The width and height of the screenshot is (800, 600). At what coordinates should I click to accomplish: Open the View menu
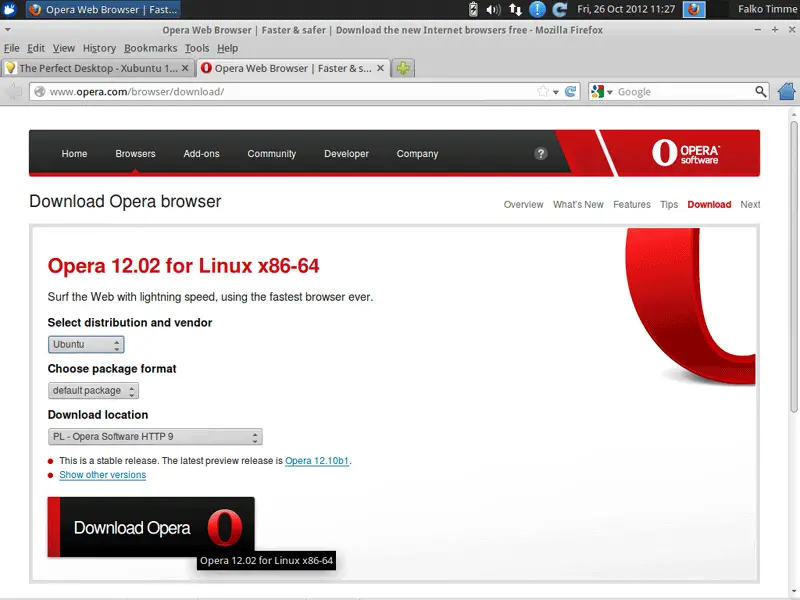[x=64, y=48]
